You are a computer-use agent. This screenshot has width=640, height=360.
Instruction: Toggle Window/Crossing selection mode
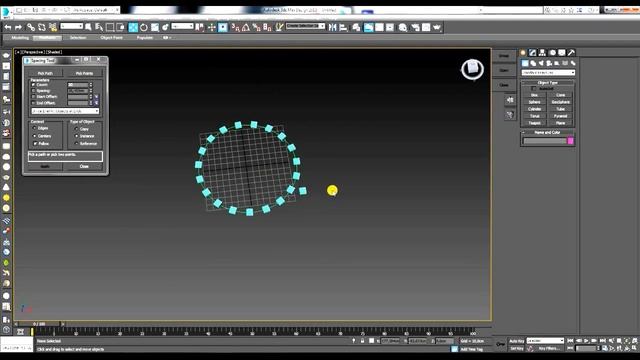(121, 27)
